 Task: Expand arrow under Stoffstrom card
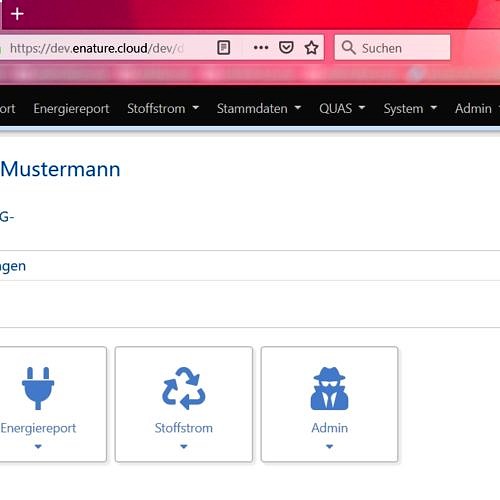click(184, 446)
